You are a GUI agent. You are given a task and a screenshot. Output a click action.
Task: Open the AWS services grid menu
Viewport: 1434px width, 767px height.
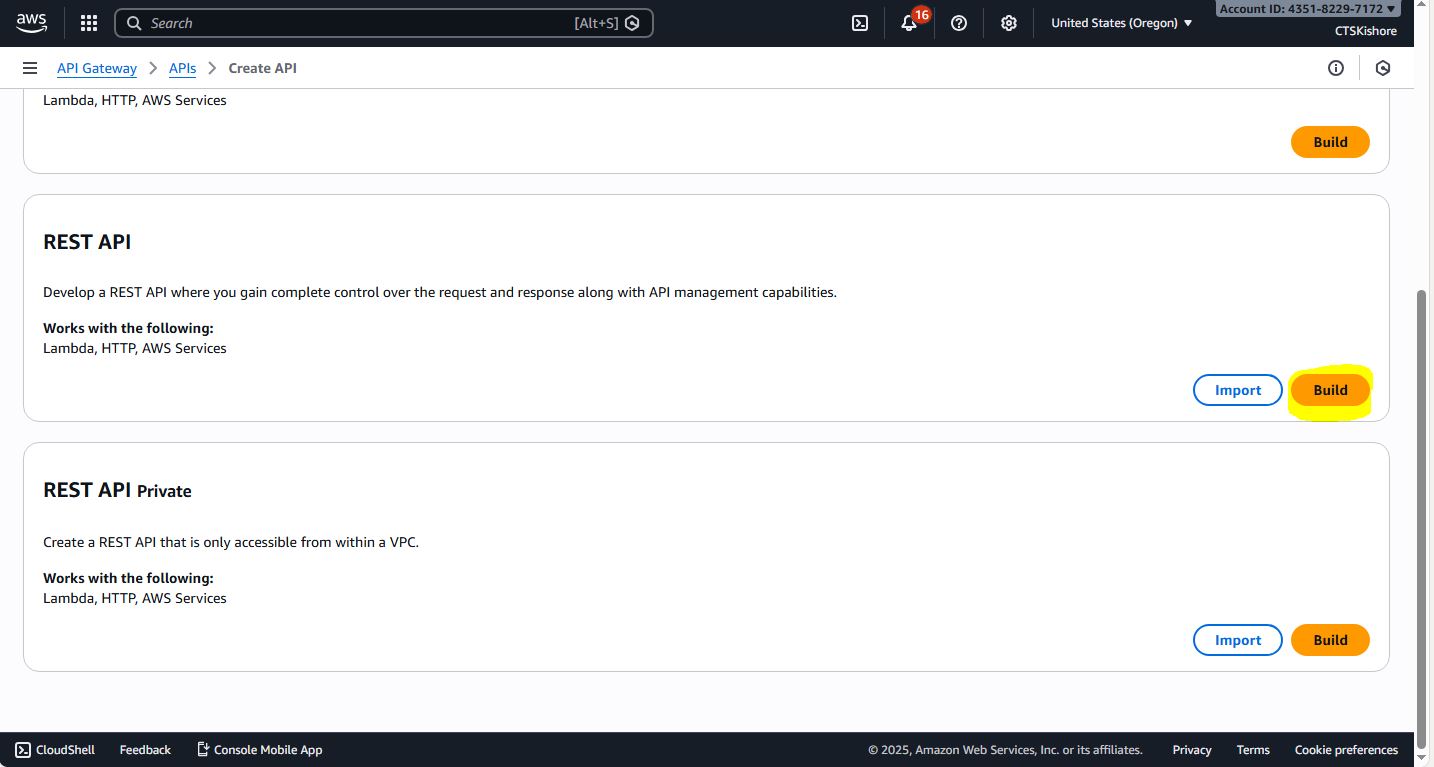click(x=89, y=23)
